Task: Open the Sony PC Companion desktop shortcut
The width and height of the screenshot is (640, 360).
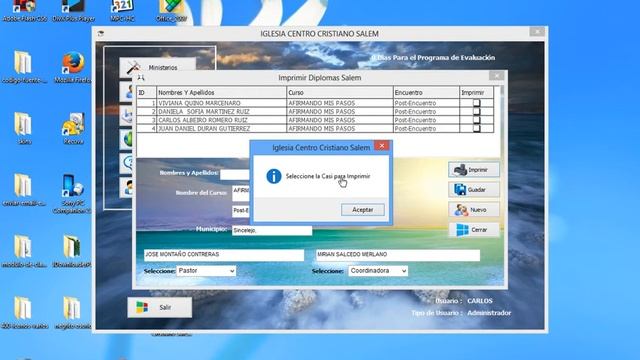Action: pyautogui.click(x=72, y=194)
